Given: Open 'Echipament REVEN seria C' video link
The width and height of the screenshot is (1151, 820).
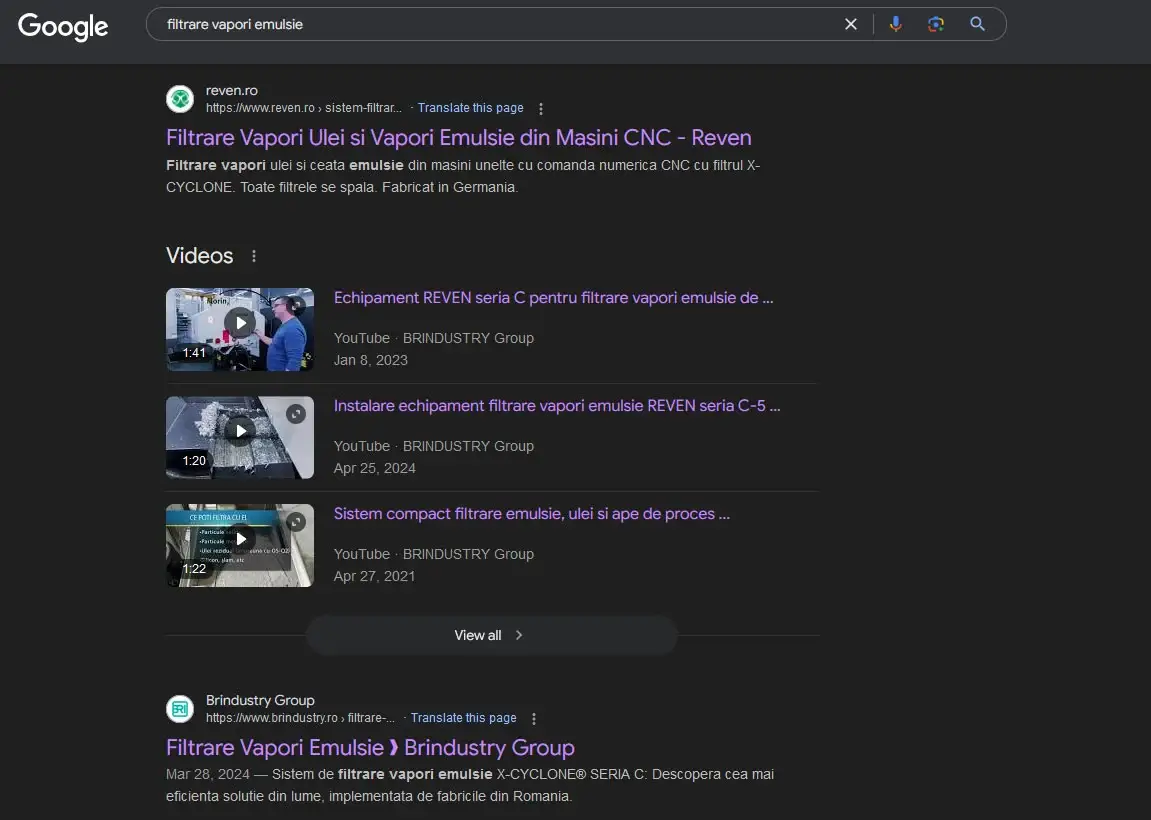Looking at the screenshot, I should [553, 298].
